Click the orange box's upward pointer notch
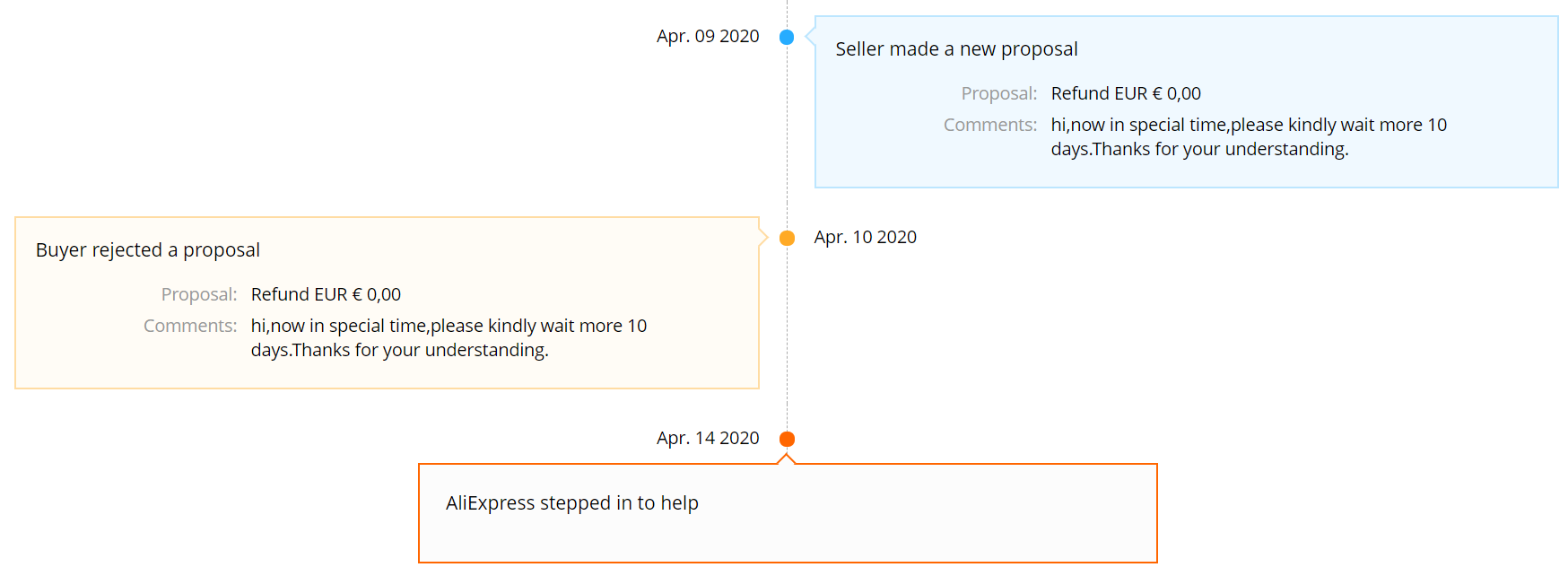Viewport: 1568px width, 576px height. coord(787,459)
